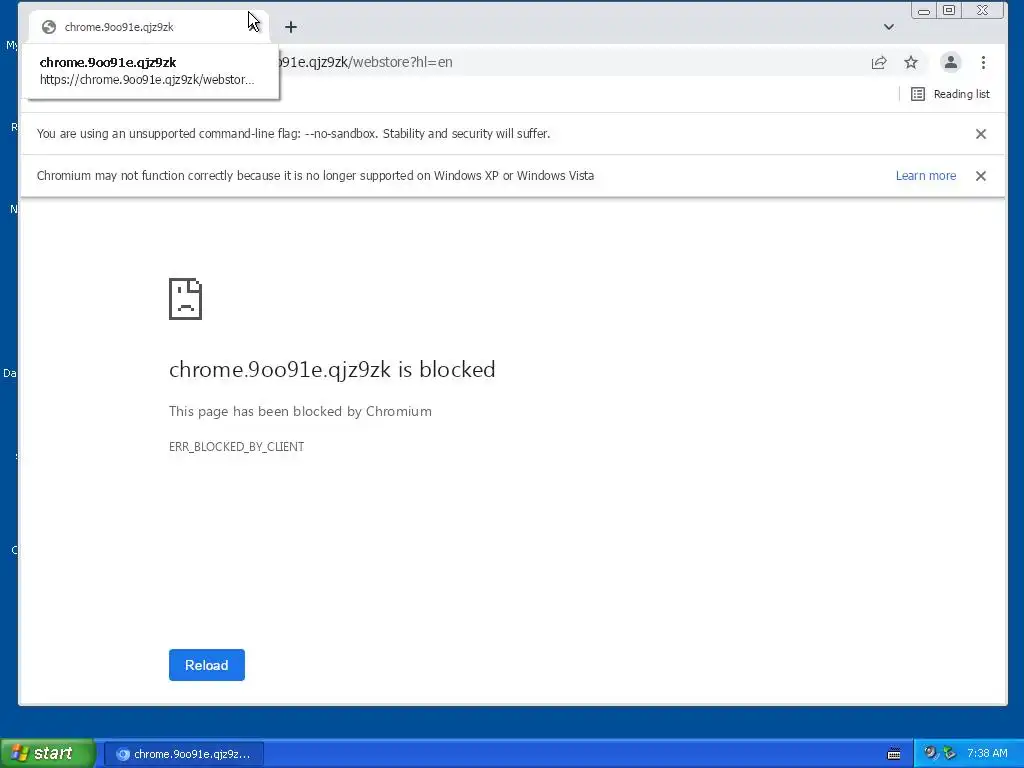The width and height of the screenshot is (1024, 768).
Task: Dismiss the Windows XP unsupported infobar
Action: (x=981, y=176)
